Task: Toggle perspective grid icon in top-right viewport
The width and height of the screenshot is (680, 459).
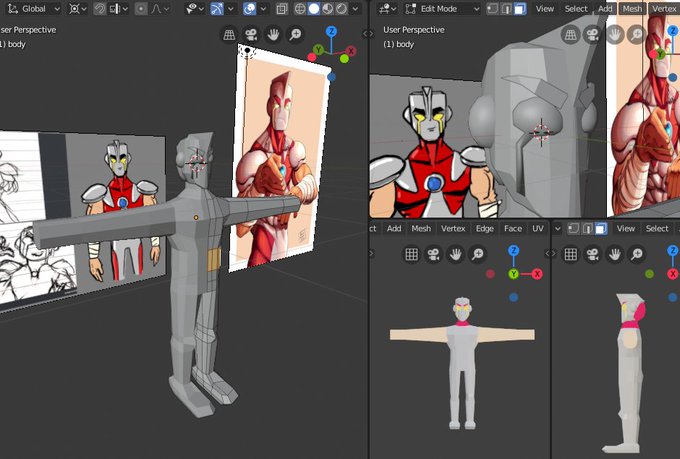Action: tap(570, 35)
